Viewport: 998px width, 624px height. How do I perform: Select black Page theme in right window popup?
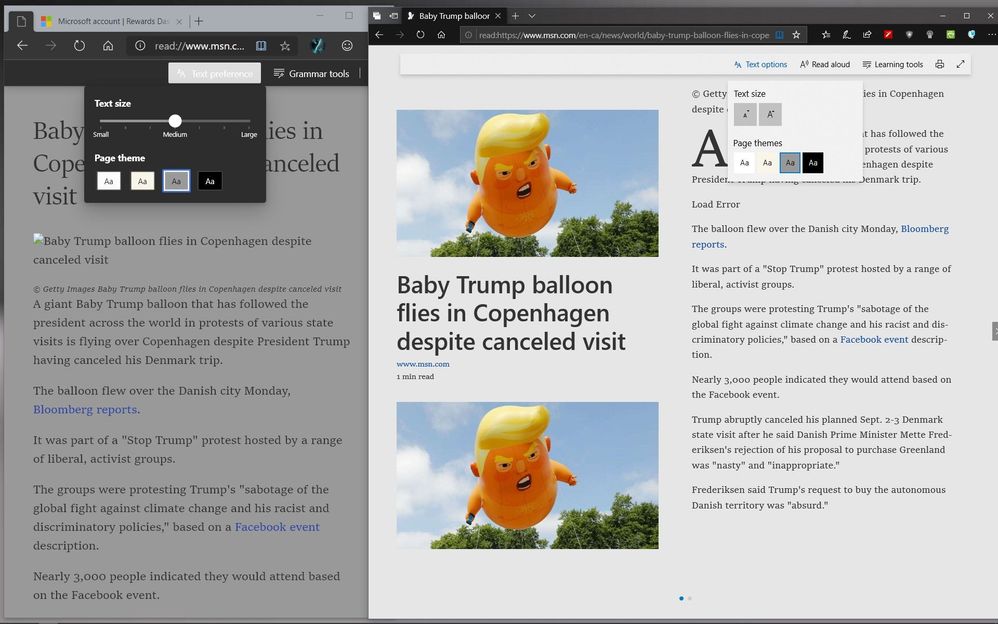[813, 162]
